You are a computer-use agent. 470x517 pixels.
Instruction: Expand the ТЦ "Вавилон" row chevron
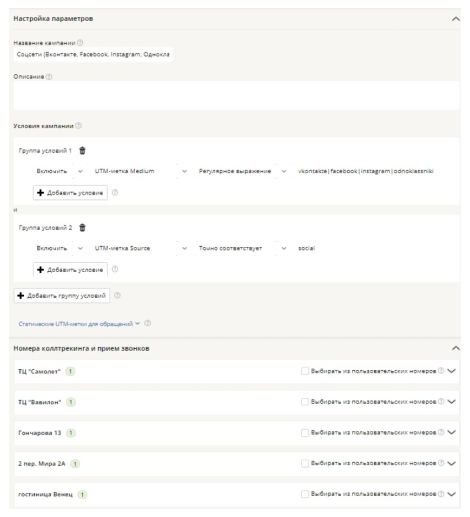(x=451, y=402)
